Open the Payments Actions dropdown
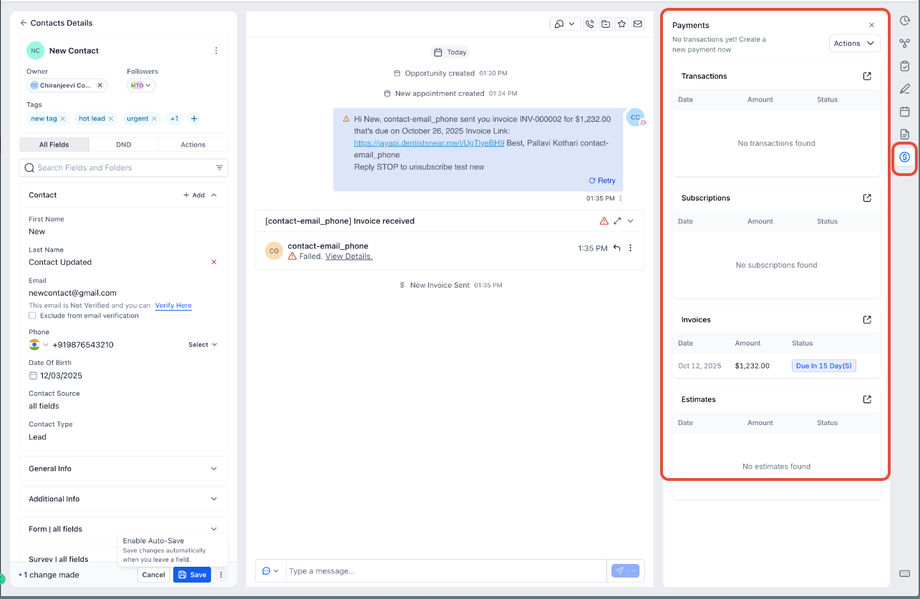 pos(854,43)
